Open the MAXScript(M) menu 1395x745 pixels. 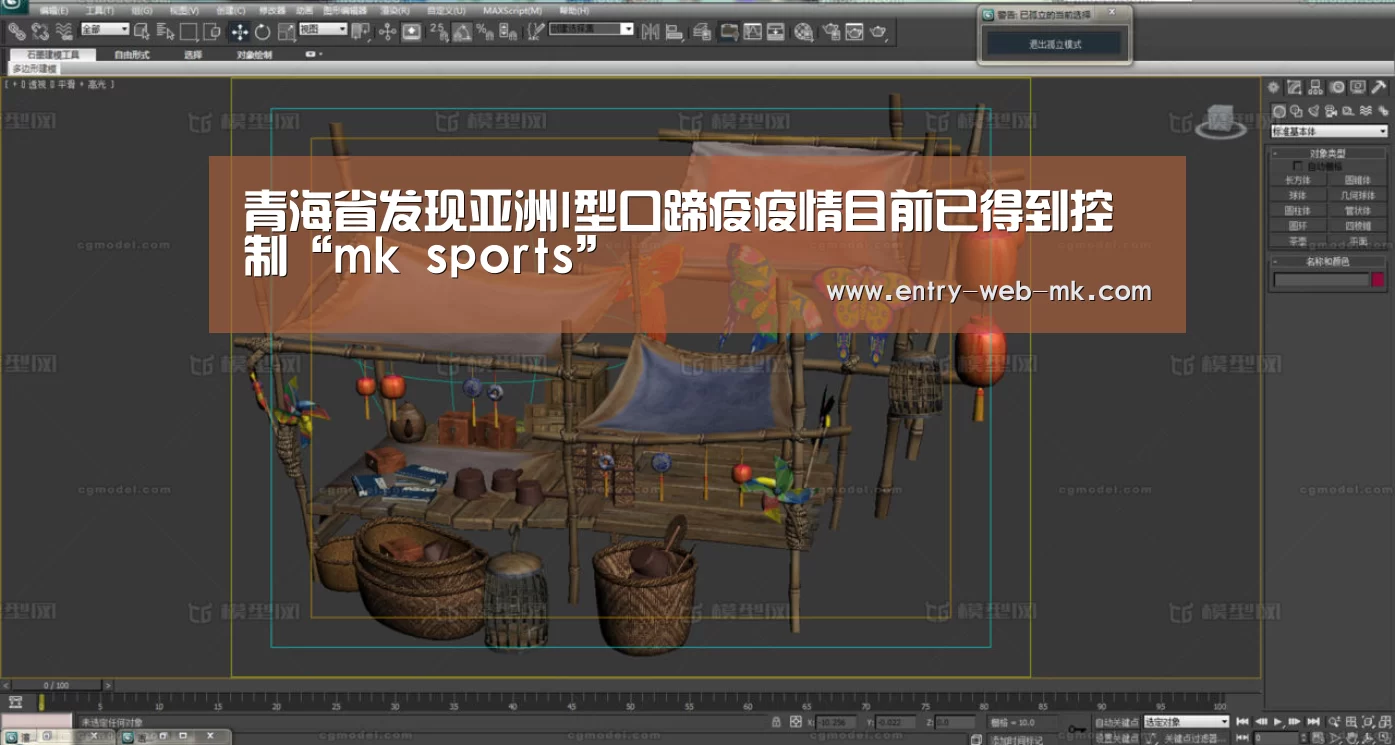tap(511, 10)
